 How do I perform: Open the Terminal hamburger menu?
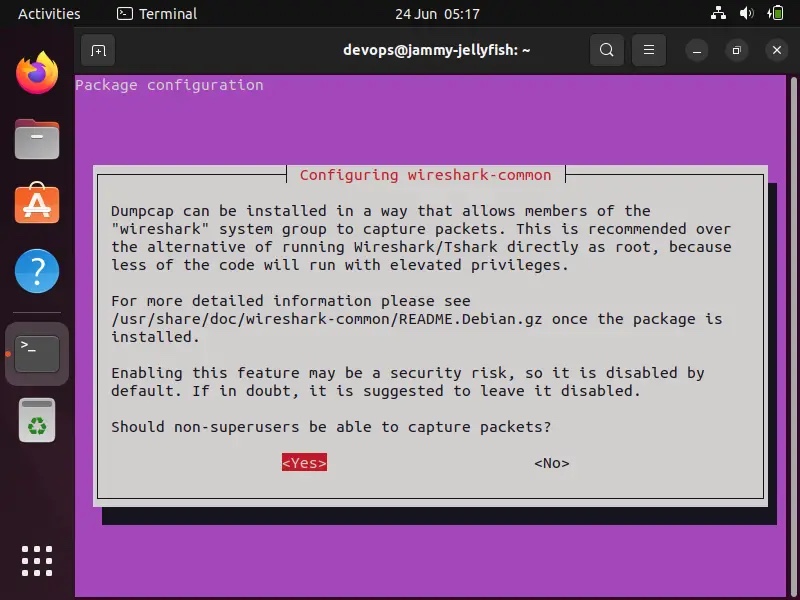[648, 50]
